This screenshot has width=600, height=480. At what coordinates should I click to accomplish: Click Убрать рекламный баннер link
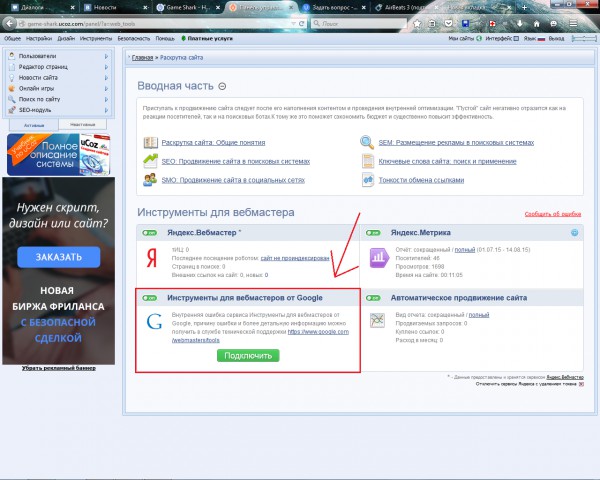(59, 368)
